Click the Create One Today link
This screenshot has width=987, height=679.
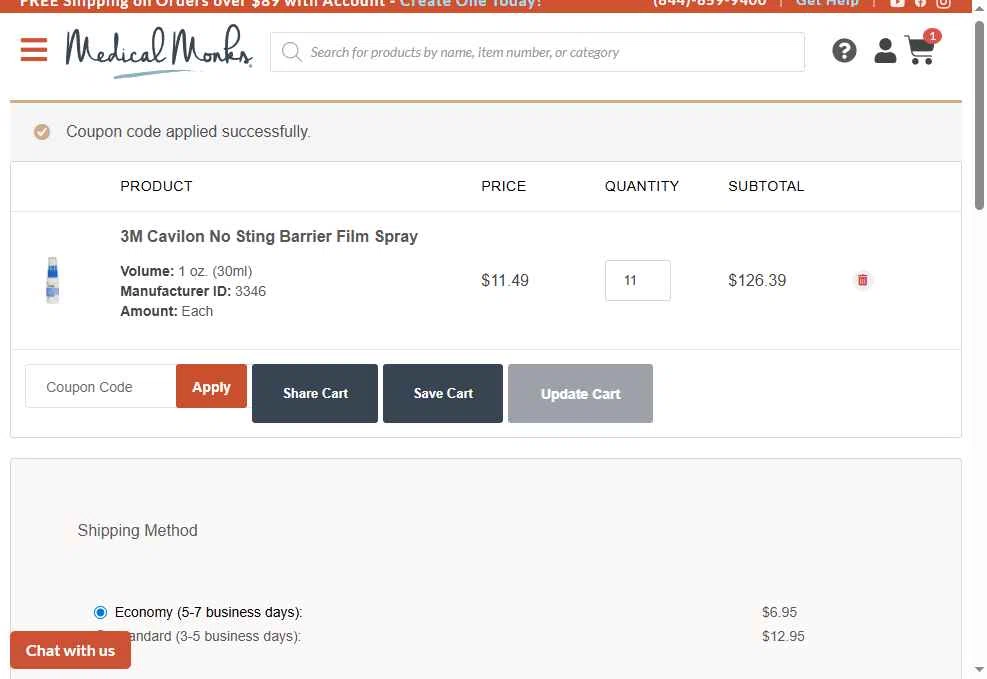[x=471, y=3]
